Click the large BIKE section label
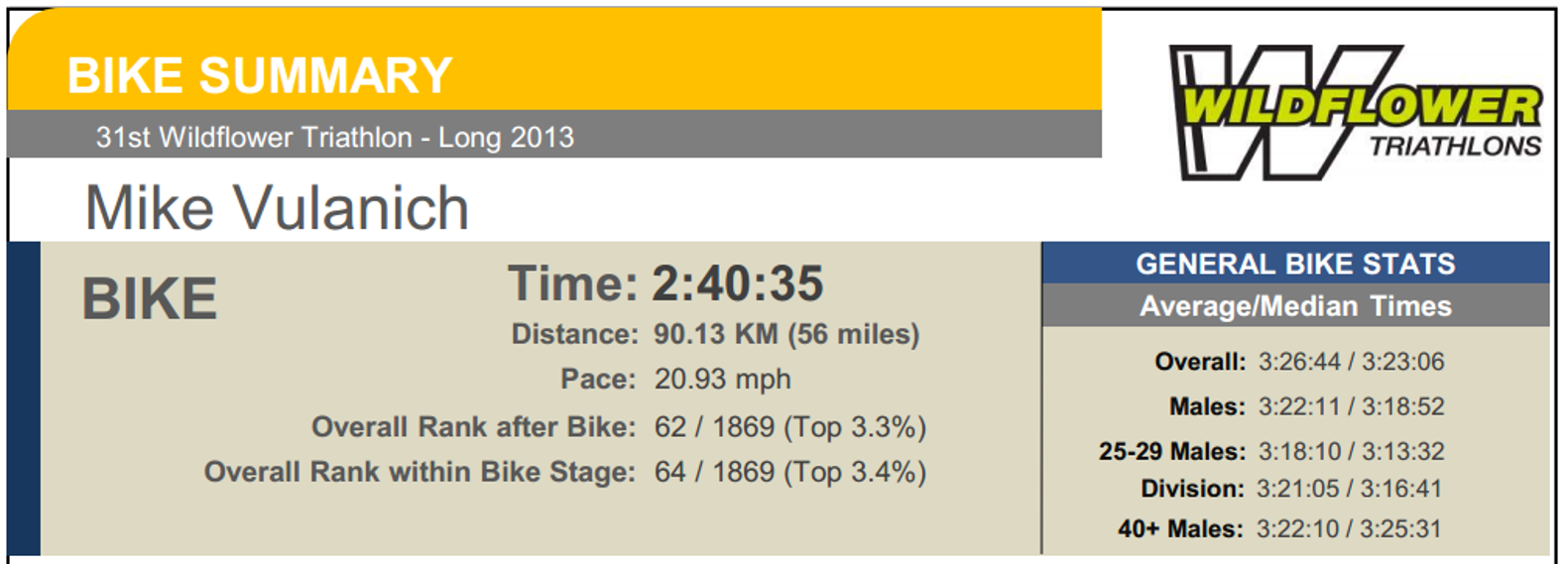This screenshot has height=564, width=1568. coord(149,298)
